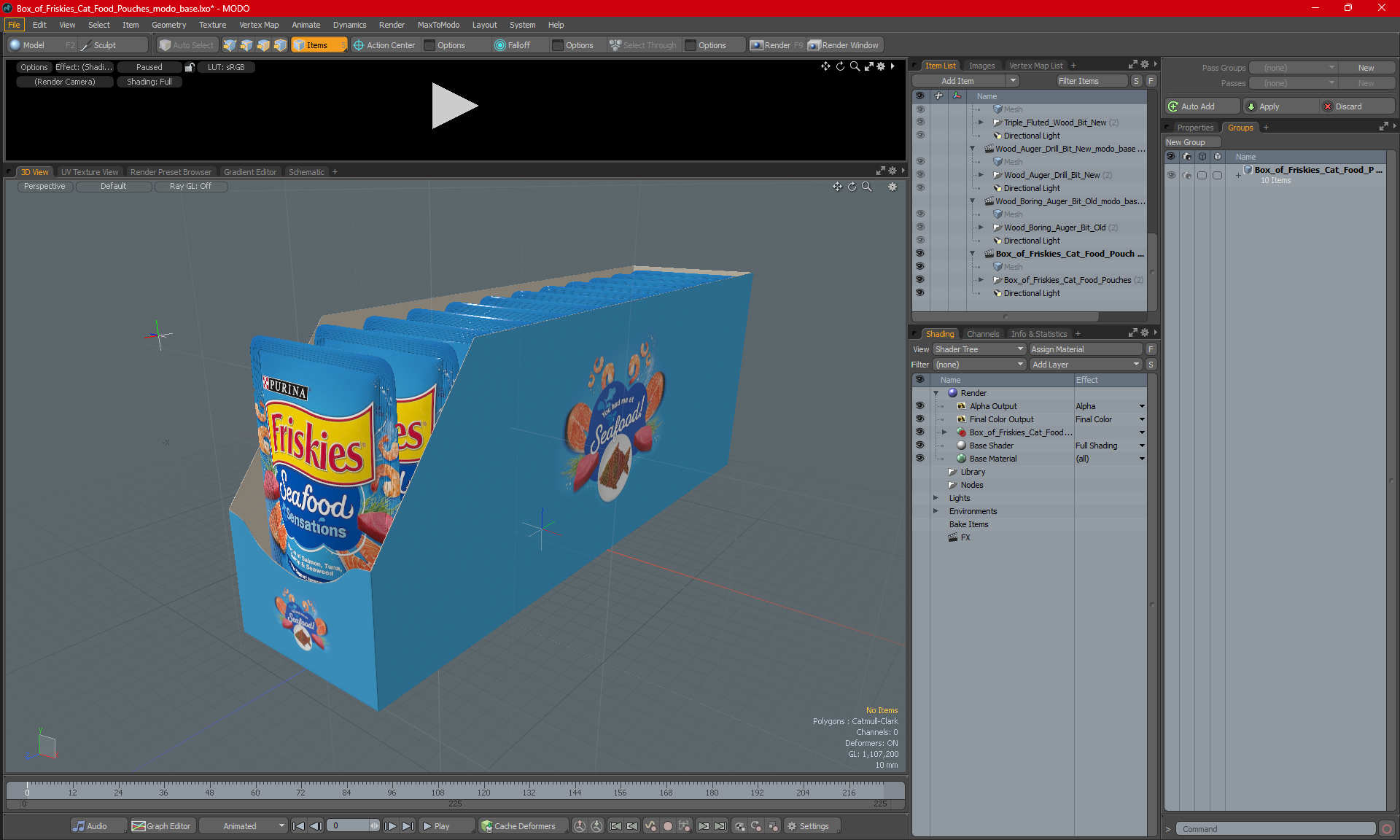
Task: Play the animation
Action: click(447, 826)
